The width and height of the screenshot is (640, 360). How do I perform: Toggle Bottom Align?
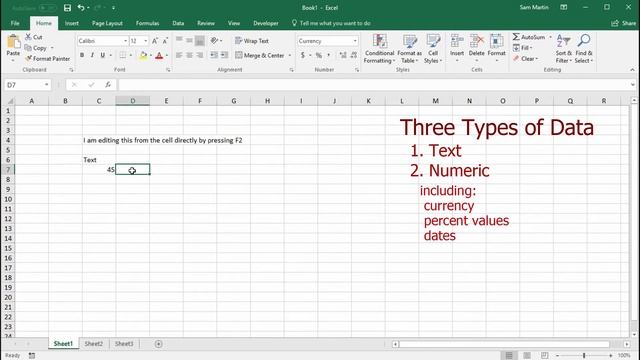(200, 40)
